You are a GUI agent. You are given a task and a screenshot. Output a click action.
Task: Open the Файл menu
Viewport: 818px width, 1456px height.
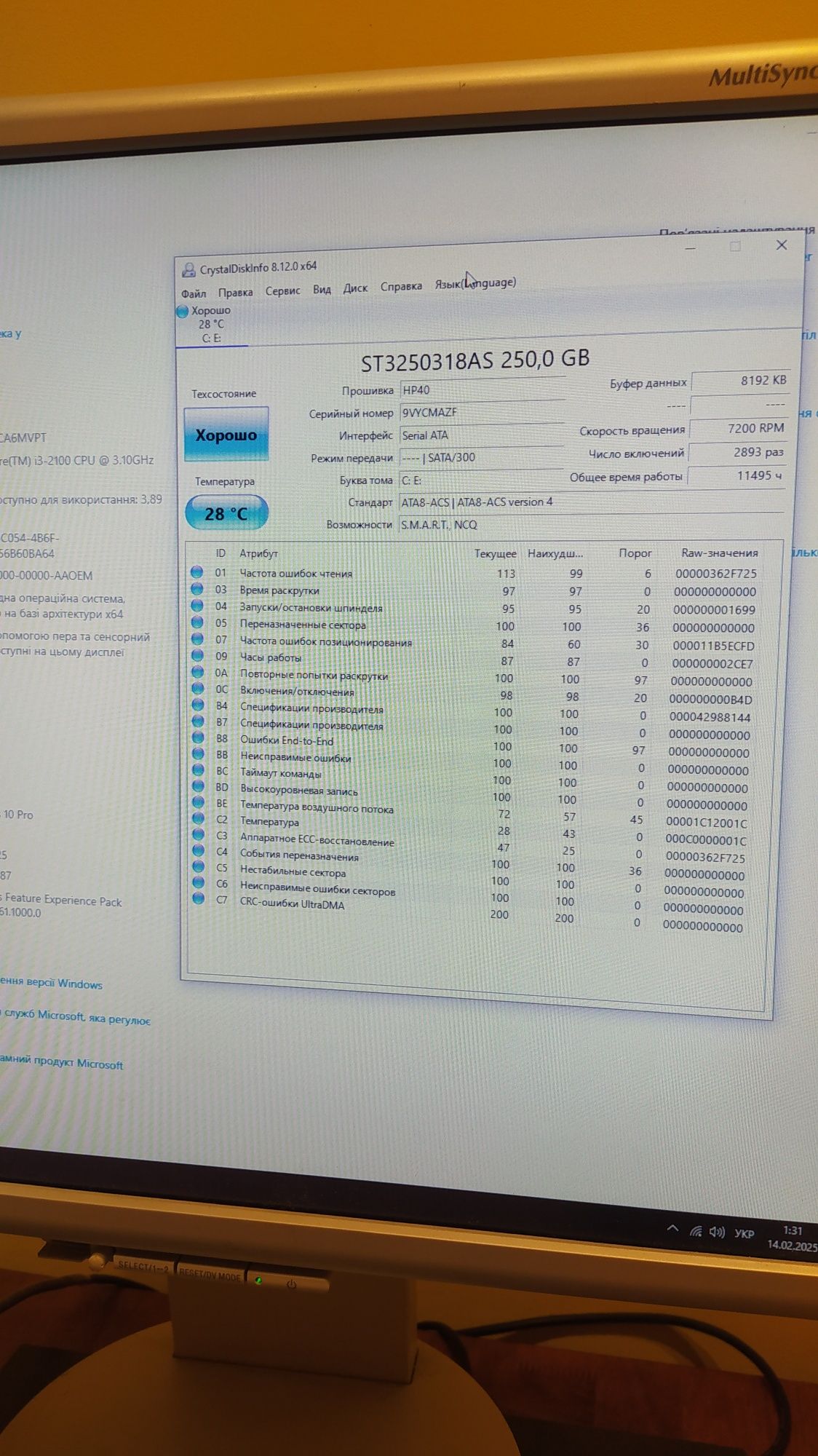pyautogui.click(x=194, y=293)
